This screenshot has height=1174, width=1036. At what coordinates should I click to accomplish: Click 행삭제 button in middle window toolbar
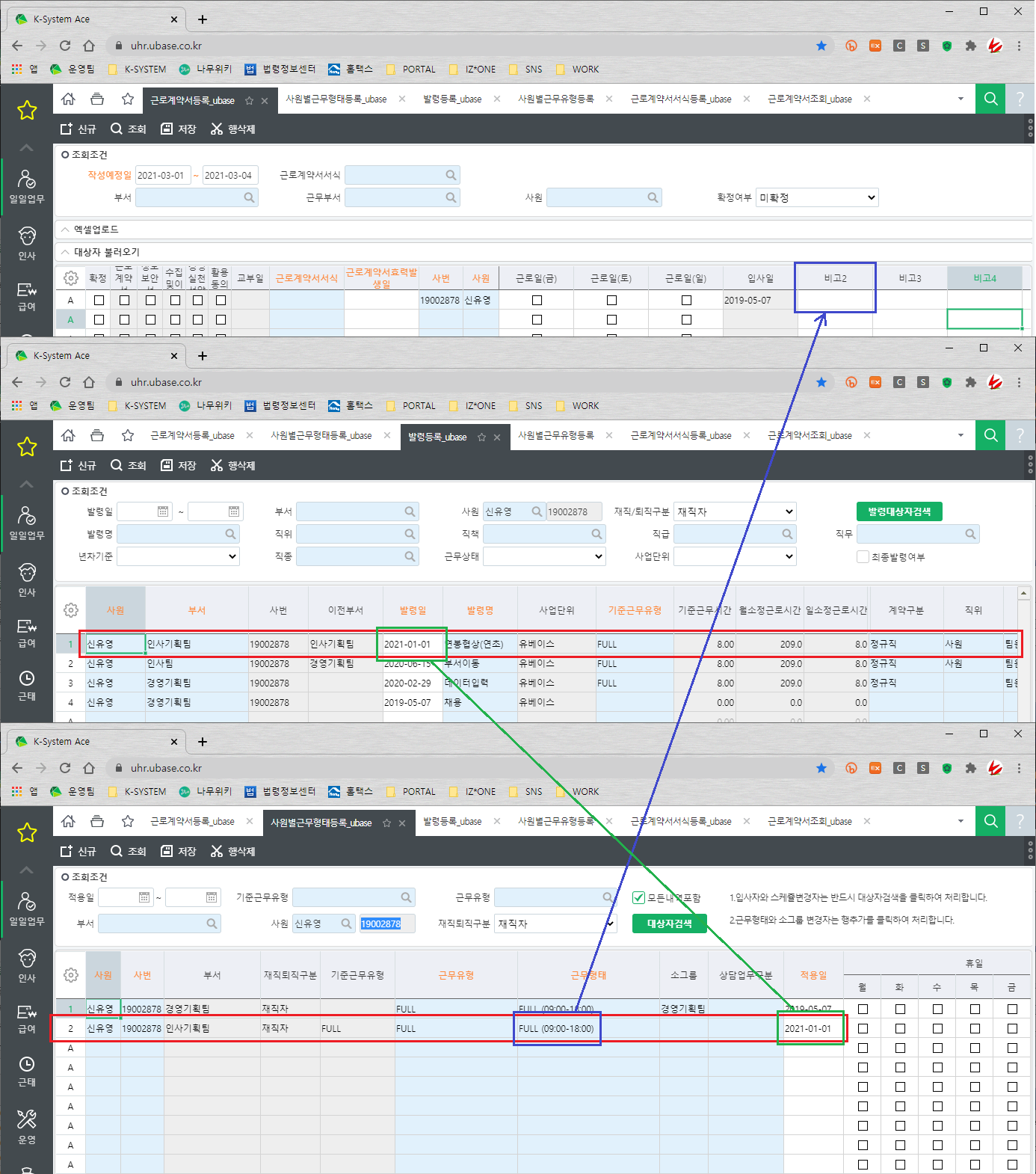pos(233,465)
